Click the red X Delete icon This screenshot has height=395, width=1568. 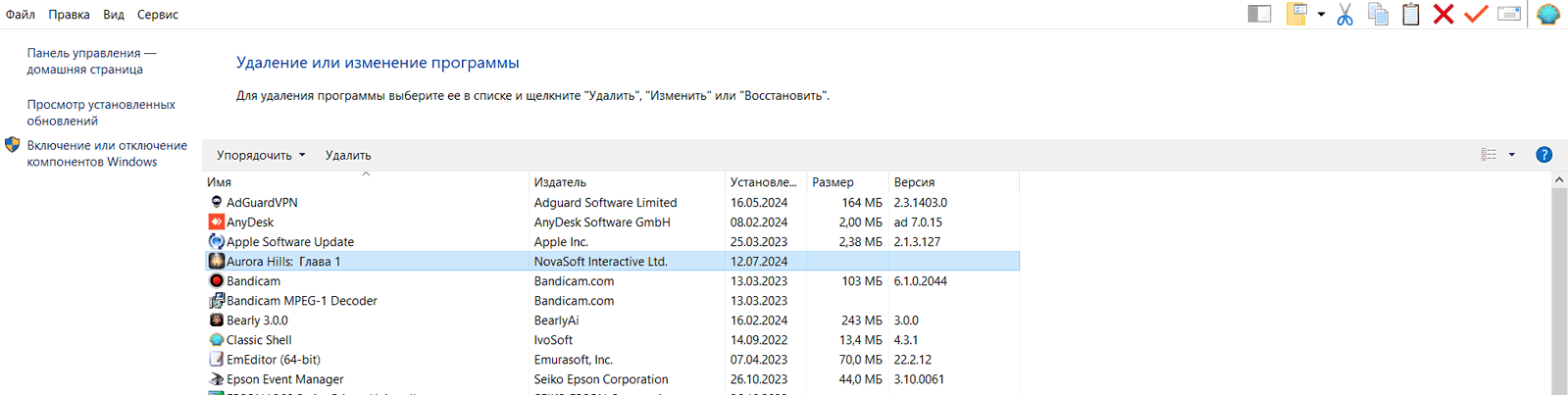(1443, 14)
